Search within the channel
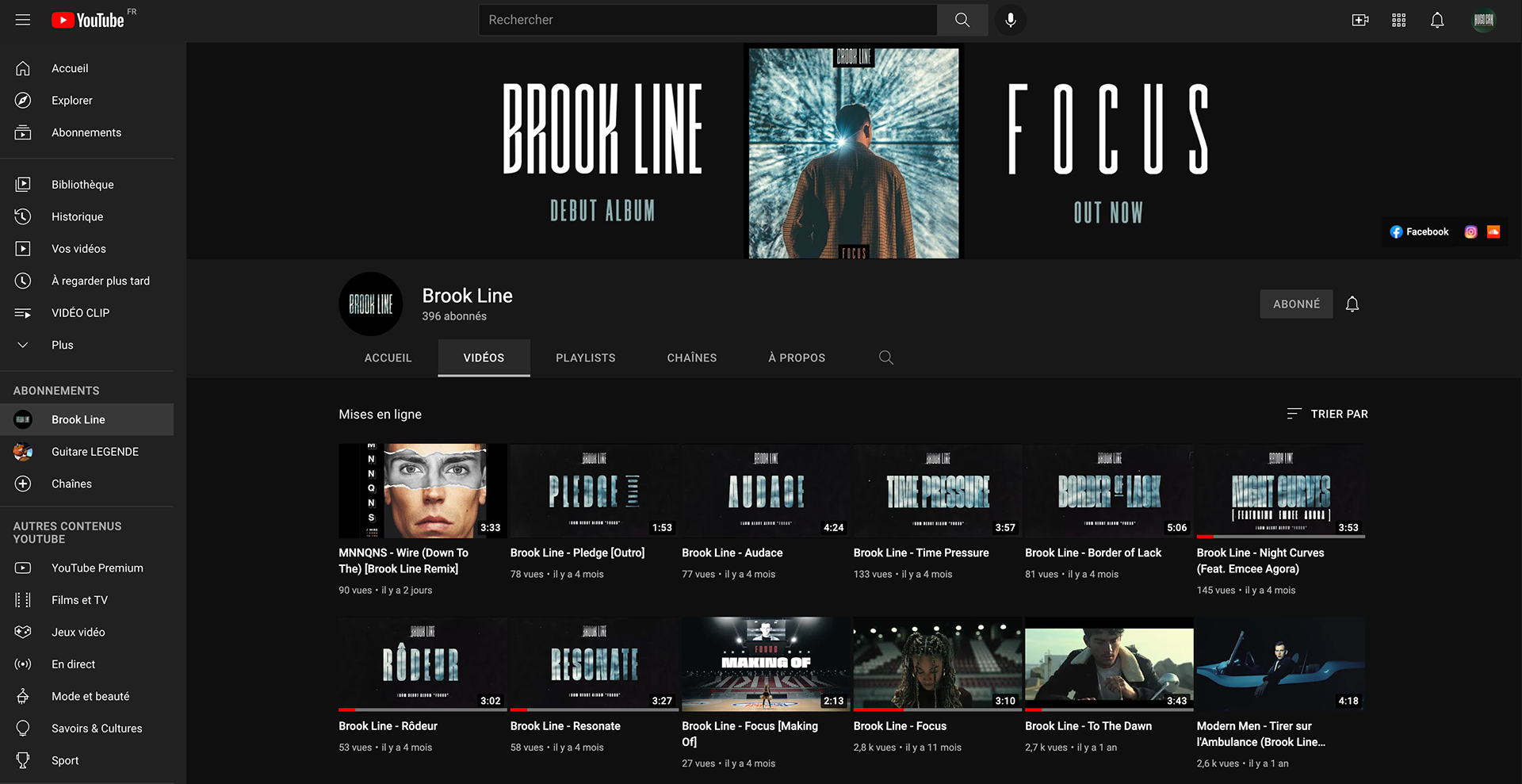 (x=886, y=358)
